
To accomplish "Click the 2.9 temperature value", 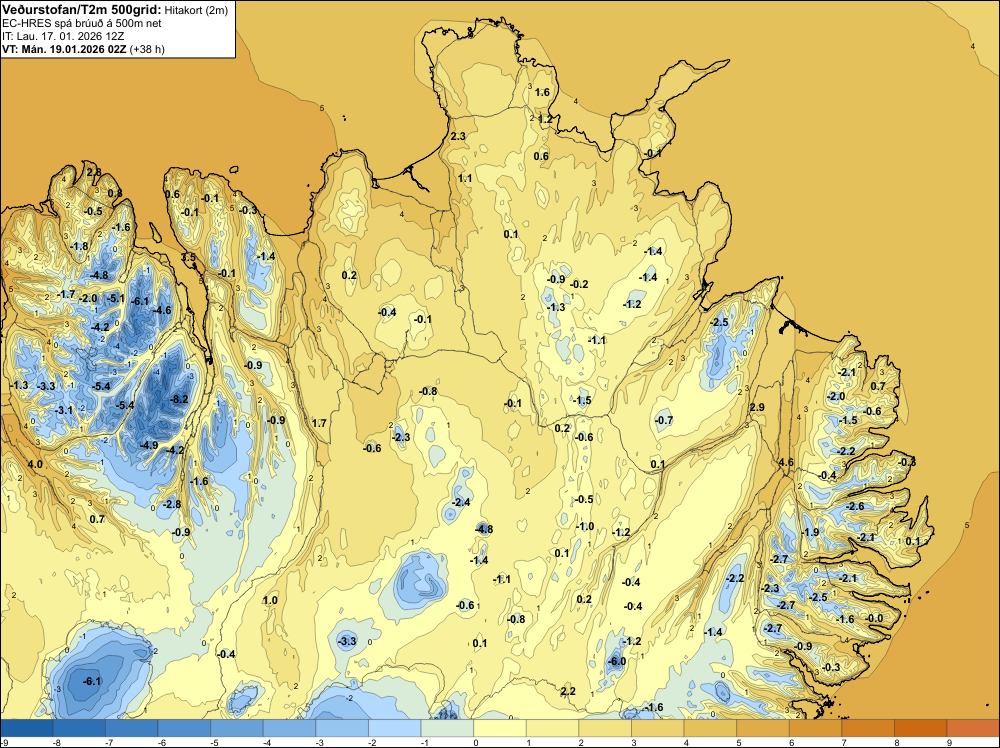I will (x=757, y=407).
